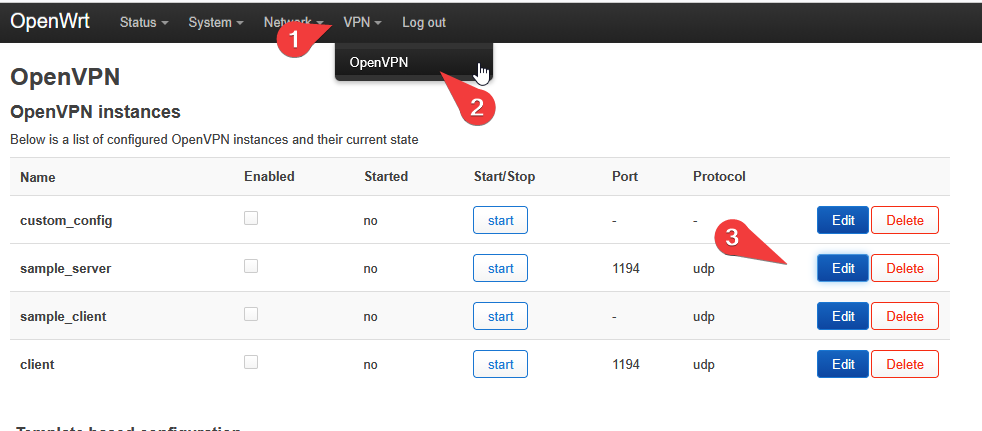Start the sample_client instance
Viewport: 982px width, 431px height.
point(500,316)
